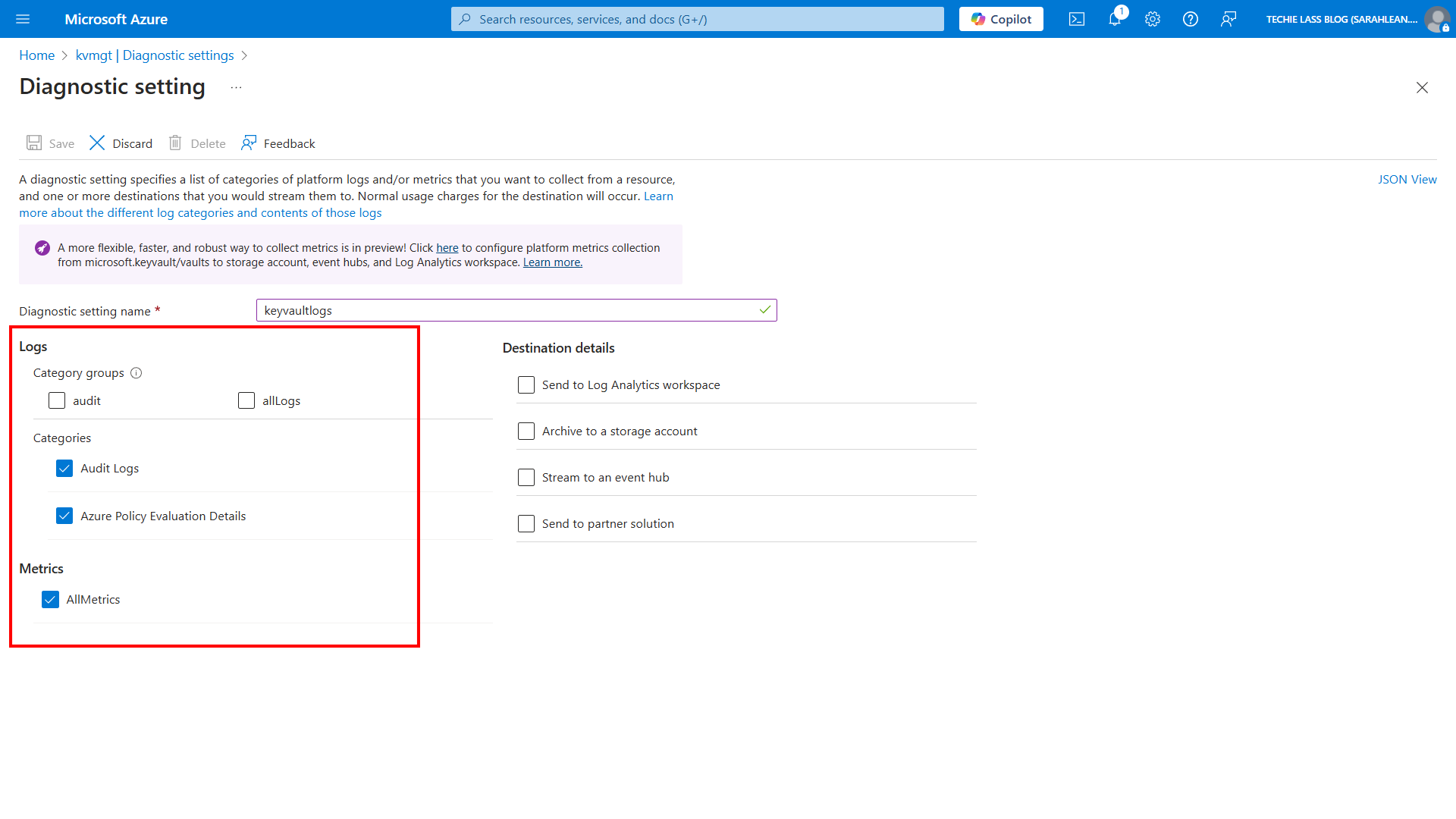Screen dimensions: 1456x819
Task: Open JSON View of the setting
Action: [1407, 179]
